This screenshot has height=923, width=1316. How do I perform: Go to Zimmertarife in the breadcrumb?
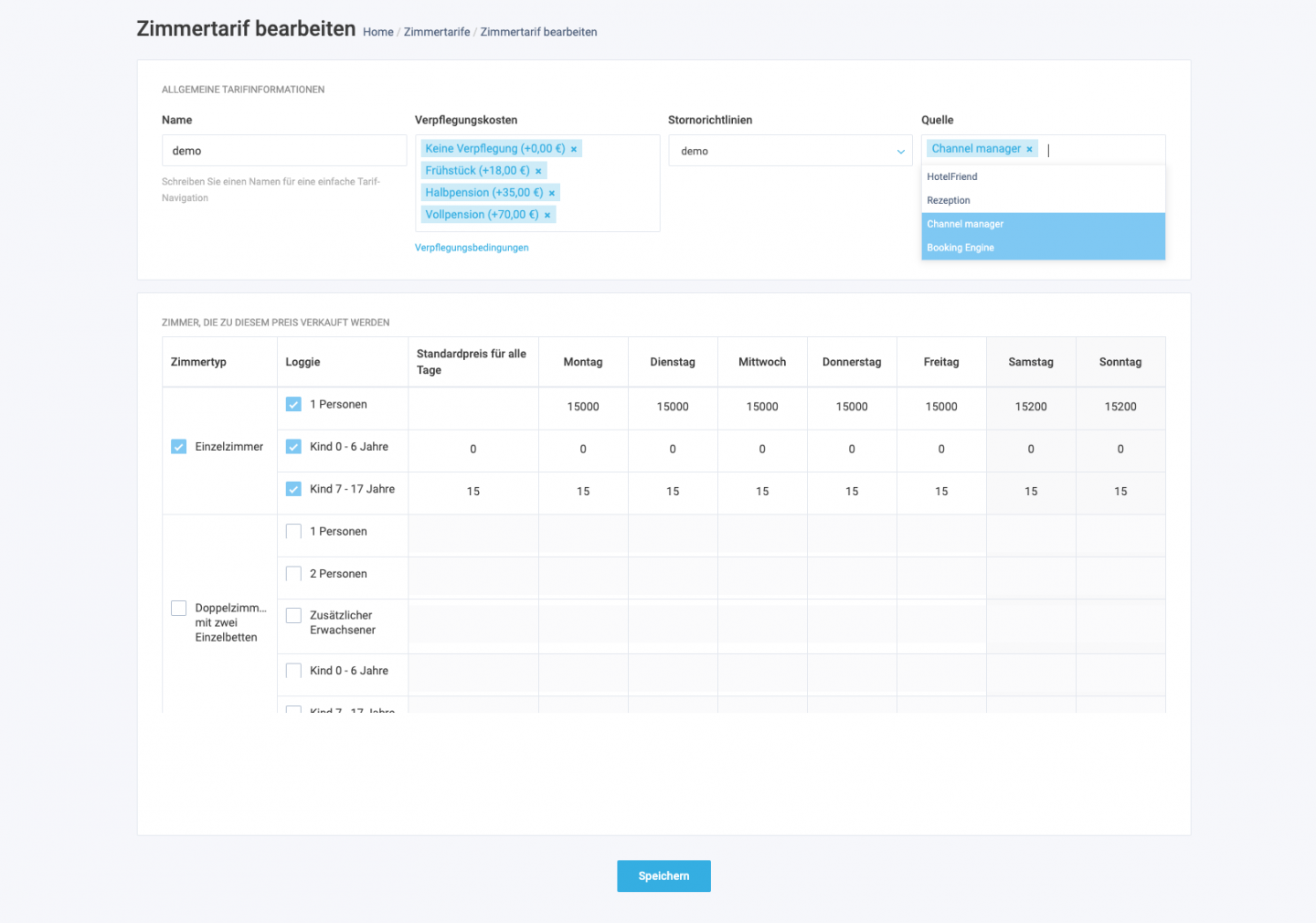point(437,32)
